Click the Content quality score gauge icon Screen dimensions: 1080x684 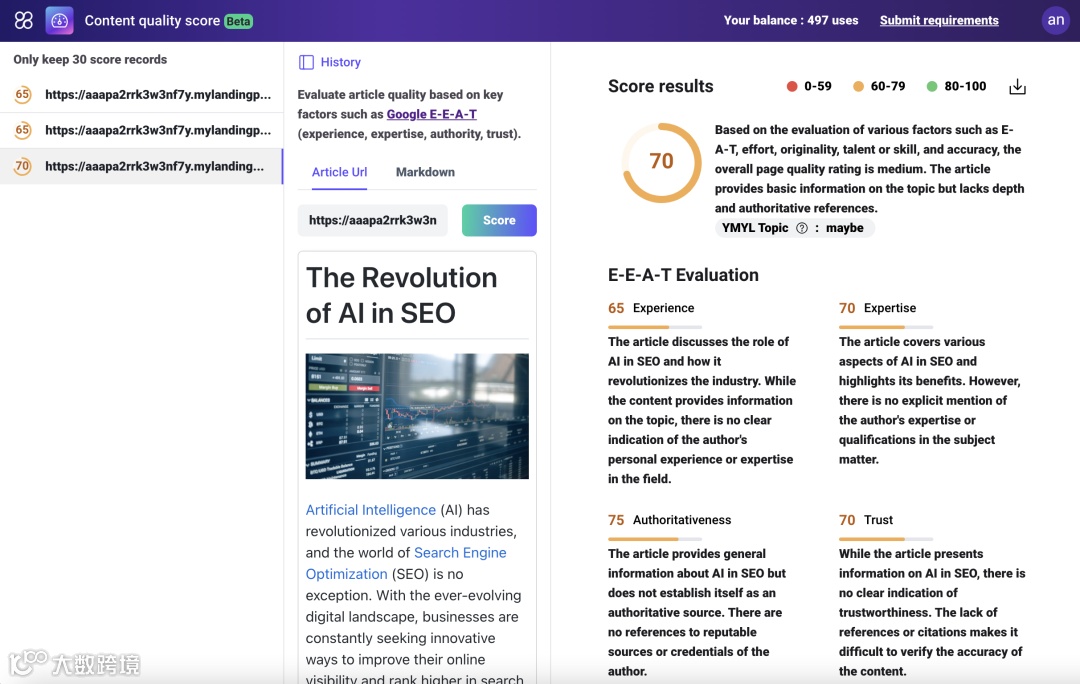pyautogui.click(x=59, y=21)
